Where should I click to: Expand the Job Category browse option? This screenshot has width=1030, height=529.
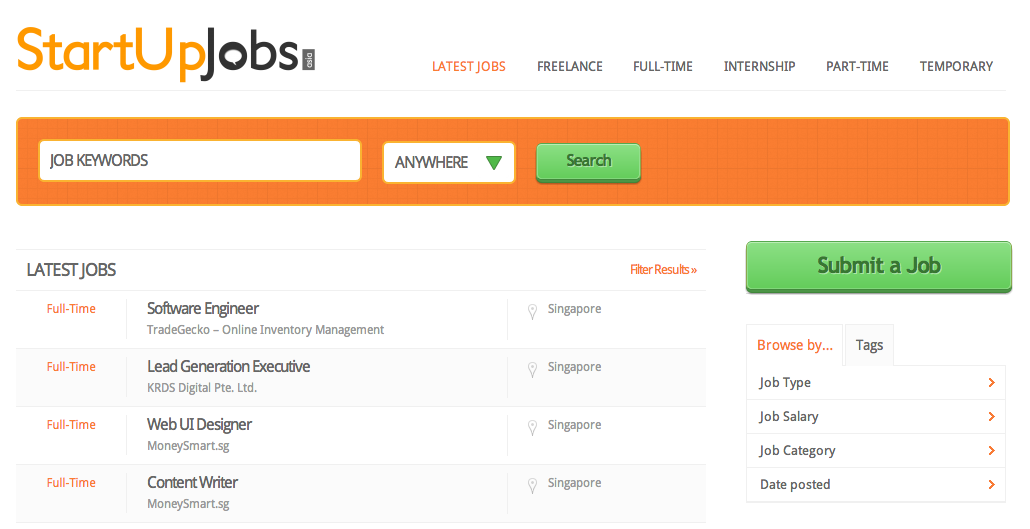pyautogui.click(x=876, y=451)
